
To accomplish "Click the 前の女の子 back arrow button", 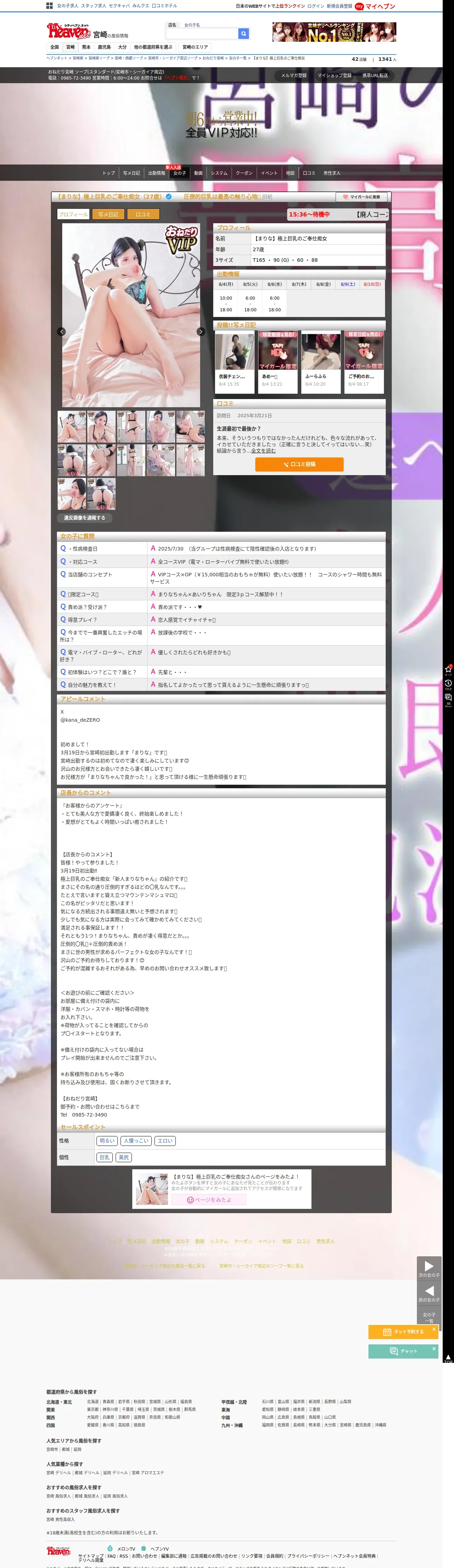I will pos(429,1293).
